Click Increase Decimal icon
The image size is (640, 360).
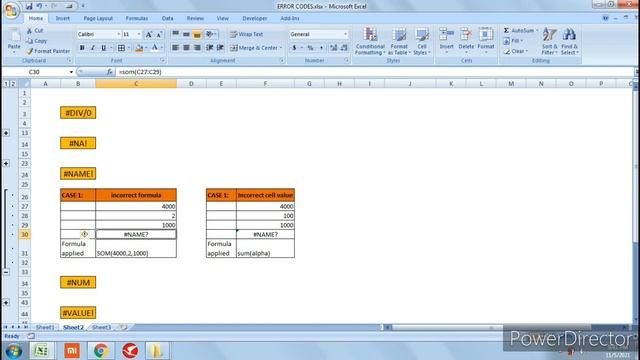[x=333, y=48]
